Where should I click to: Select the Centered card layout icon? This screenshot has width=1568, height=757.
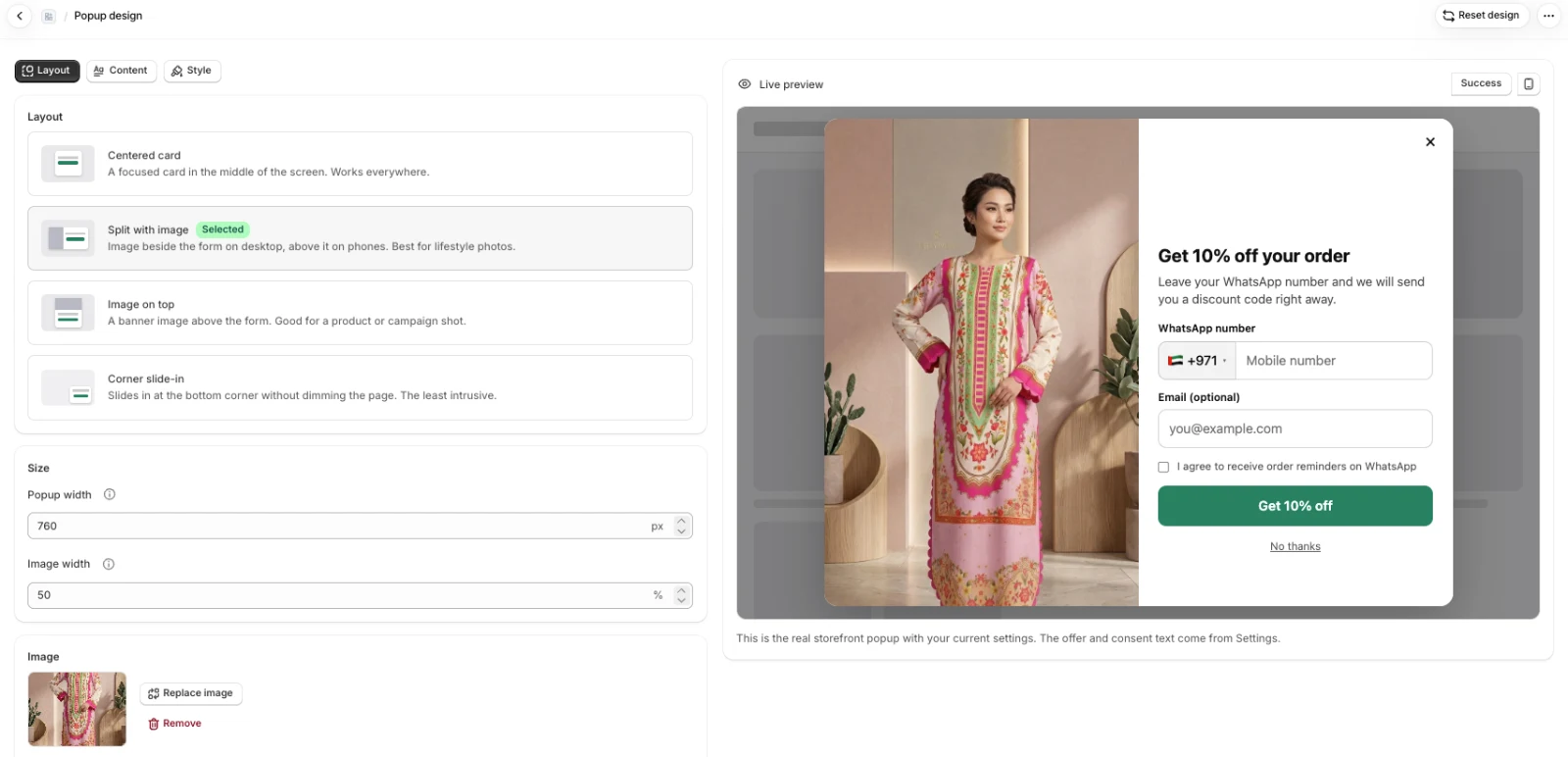pos(68,164)
